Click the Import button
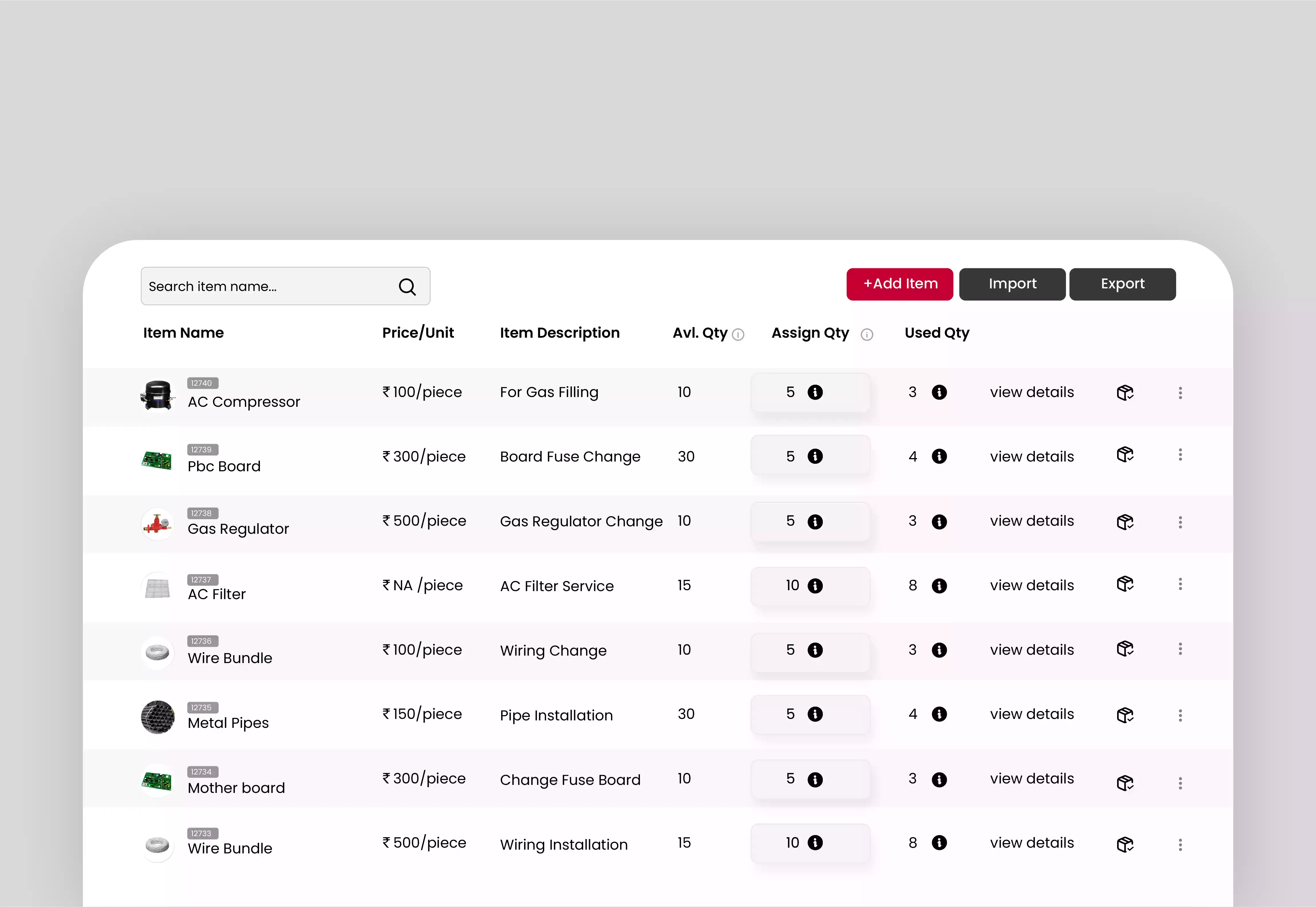 [x=1013, y=284]
